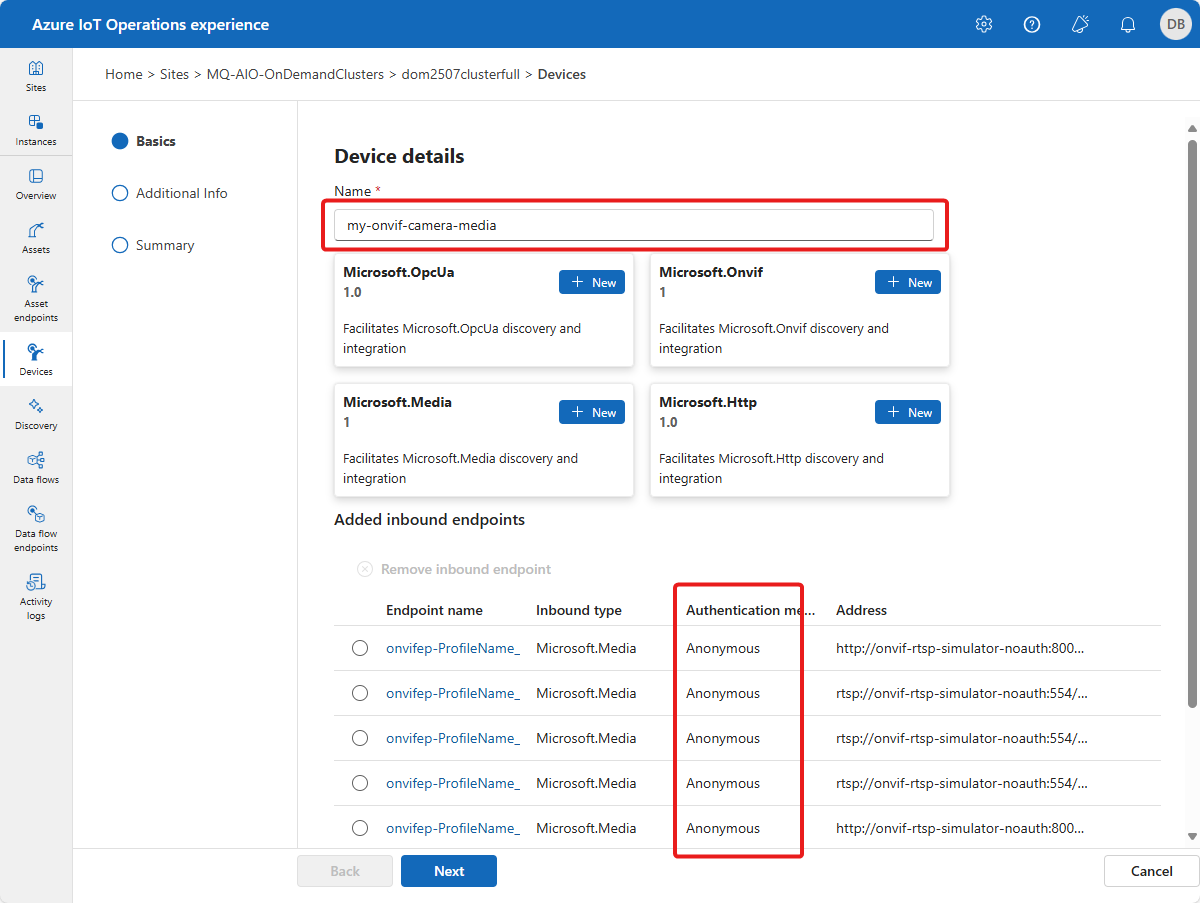Click the third row's Microsoft.Media cell
Screen dimensions: 1200x903
[586, 738]
